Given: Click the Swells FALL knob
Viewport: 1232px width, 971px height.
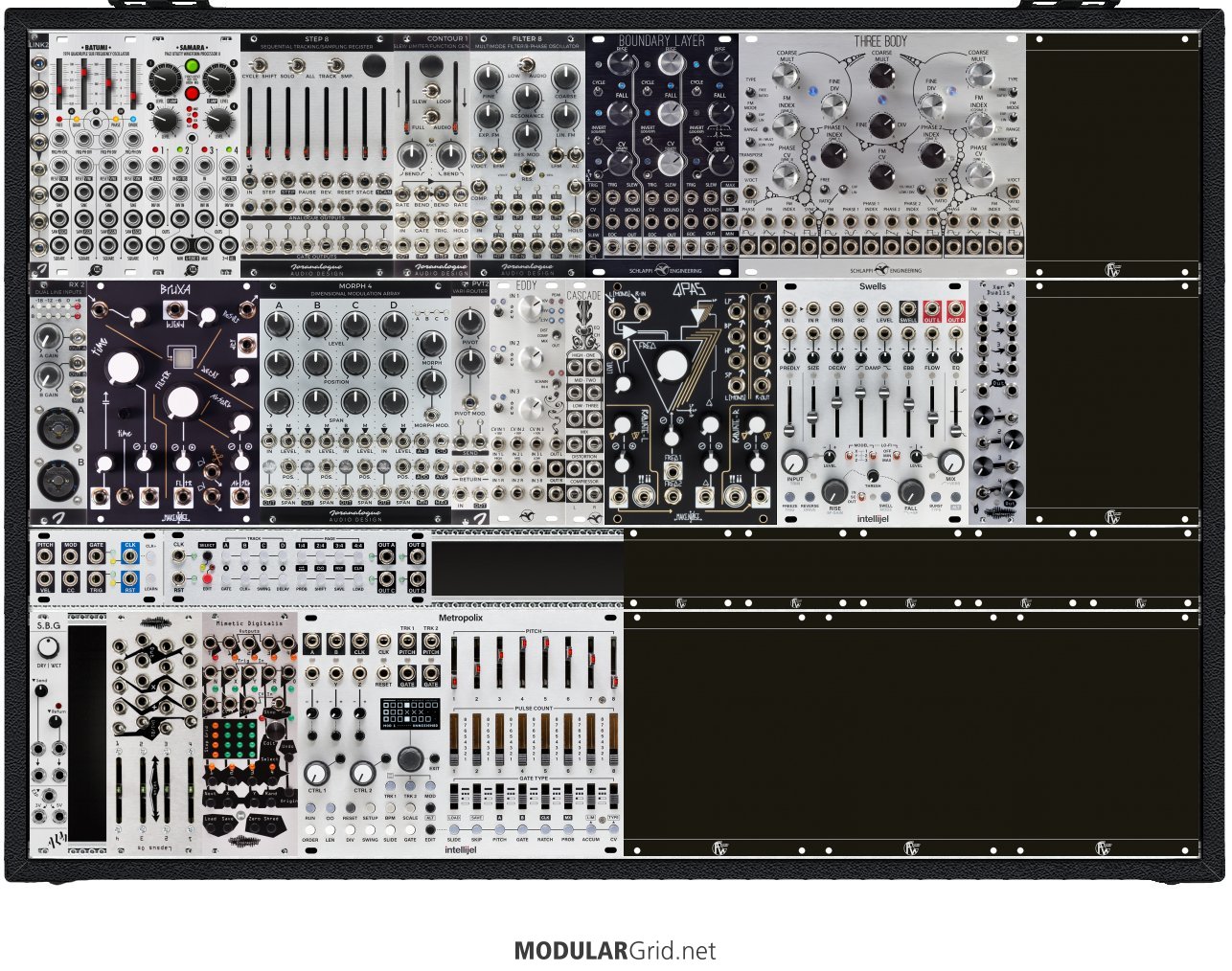Looking at the screenshot, I should point(911,491).
